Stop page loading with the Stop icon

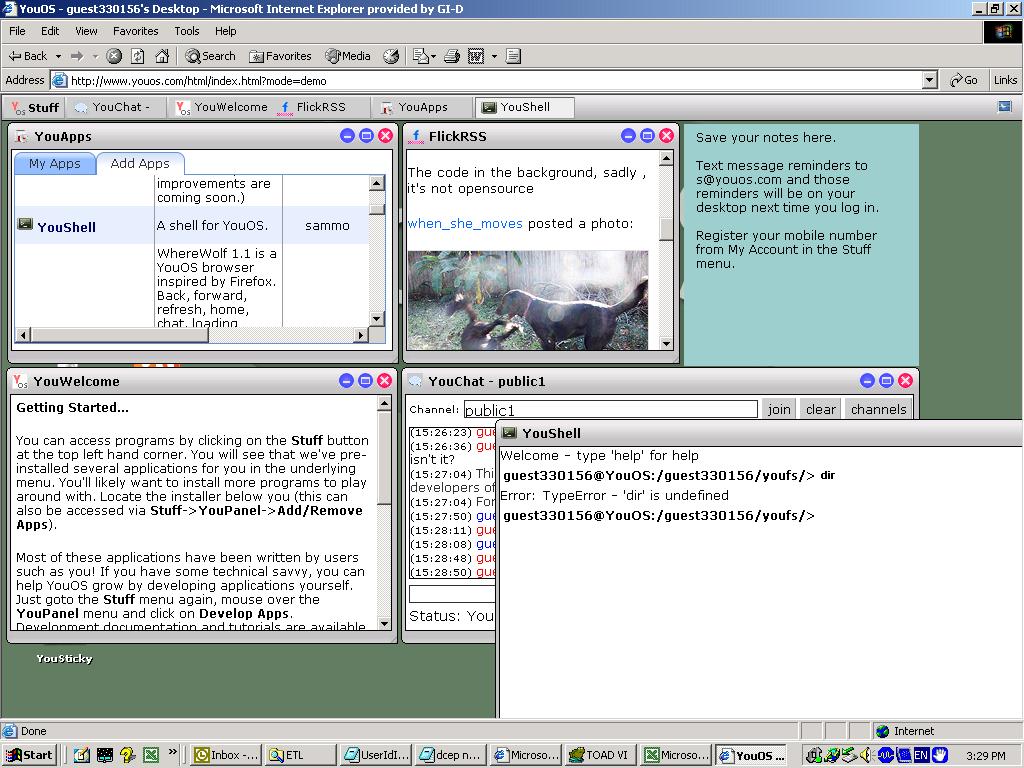(114, 56)
